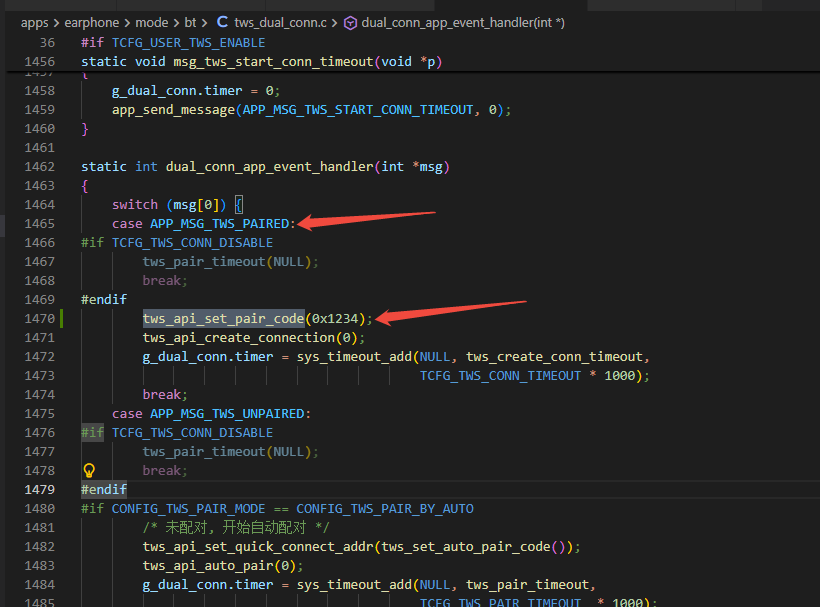Viewport: 820px width, 607px height.
Task: Click tws_pair_timeout on line 1484
Action: (x=527, y=585)
